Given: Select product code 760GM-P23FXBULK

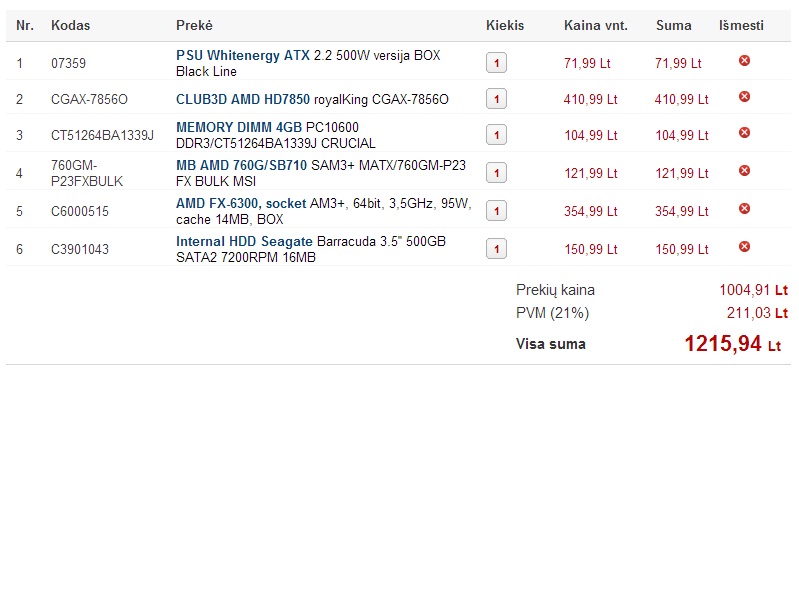Looking at the screenshot, I should click(87, 173).
